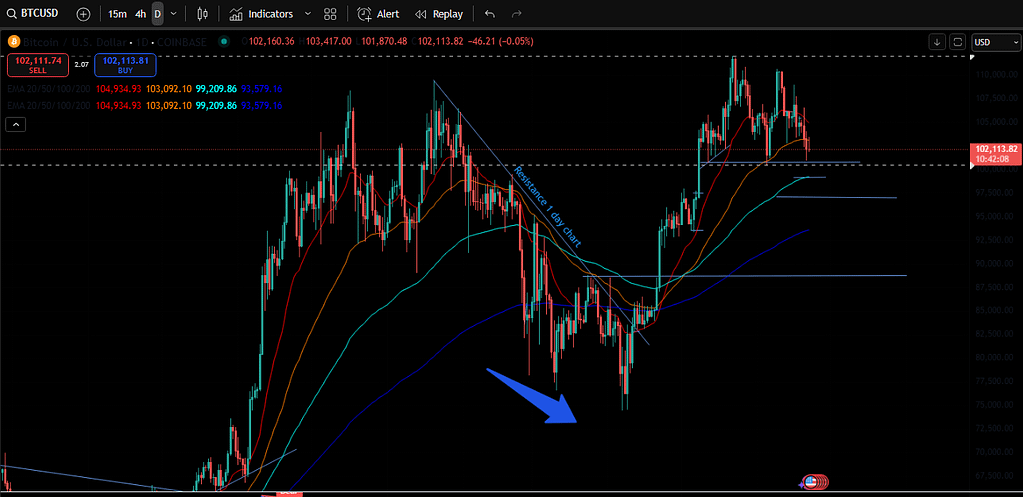Create a new Alert
1023x497 pixels.
pos(378,14)
